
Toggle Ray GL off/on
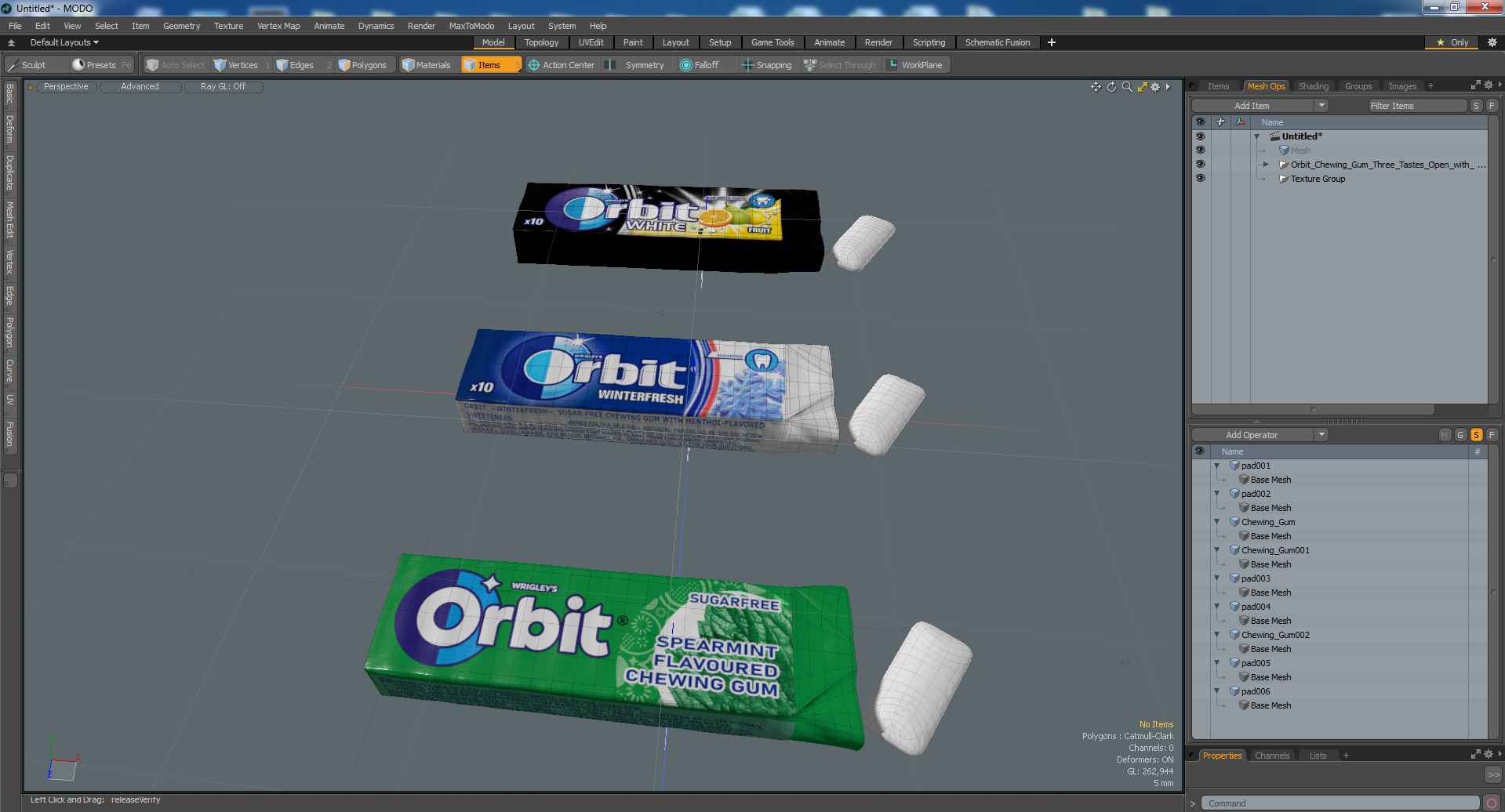tap(223, 87)
